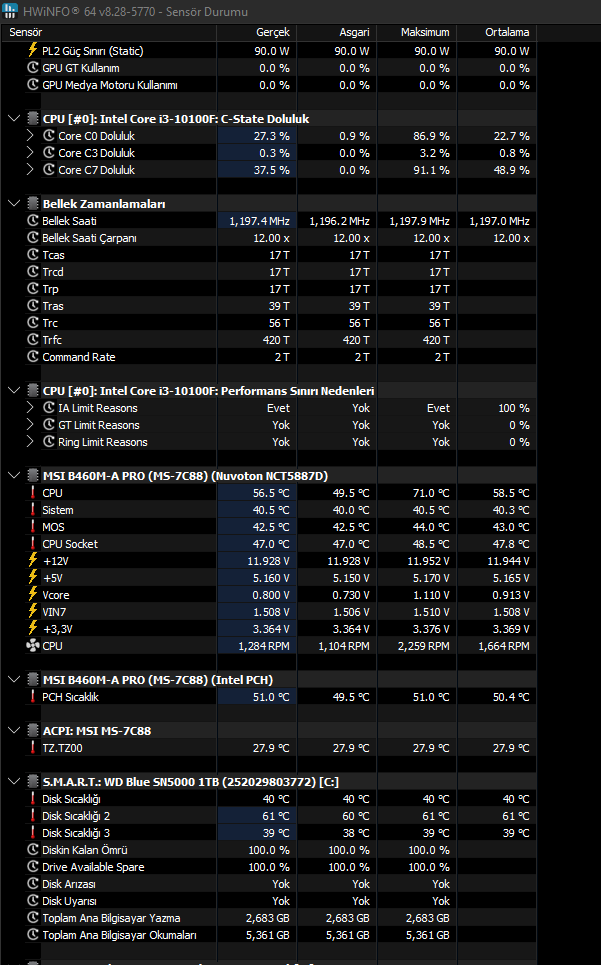
Task: Click the 56.5 °C current CPU temperature value
Action: click(x=271, y=493)
